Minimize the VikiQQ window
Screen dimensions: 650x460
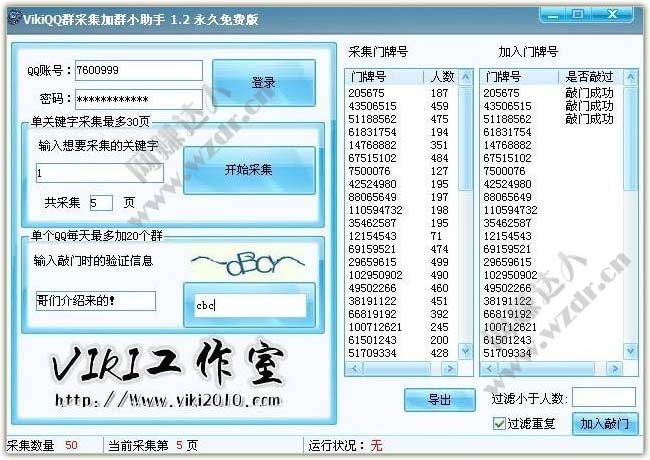[x=553, y=15]
